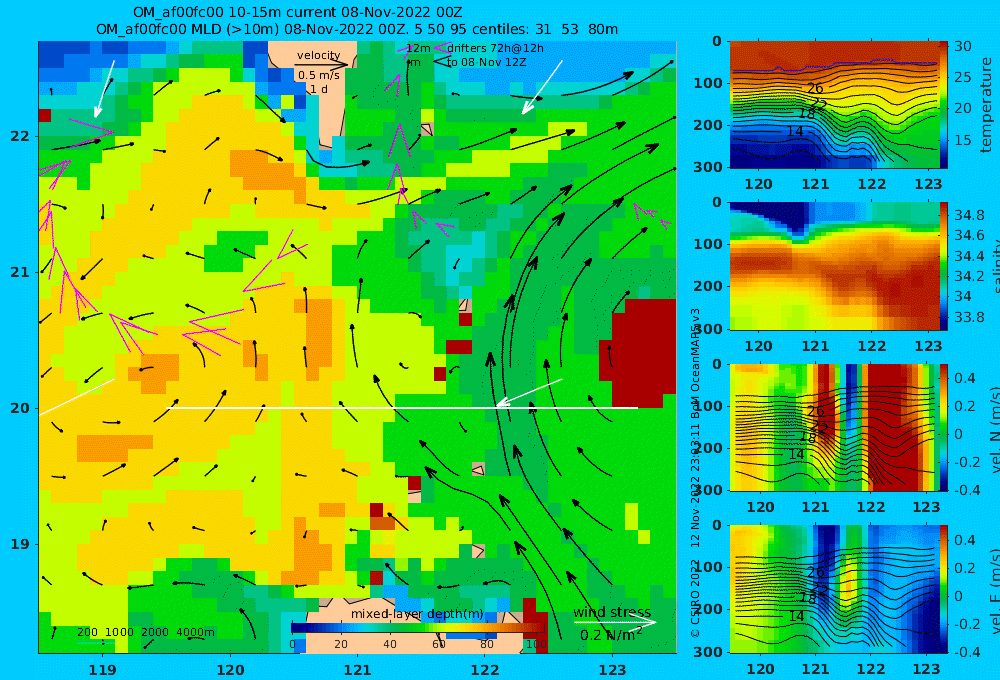This screenshot has height=680, width=1000.
Task: Click depth tick '100' on the temperature panel
Action: point(711,83)
